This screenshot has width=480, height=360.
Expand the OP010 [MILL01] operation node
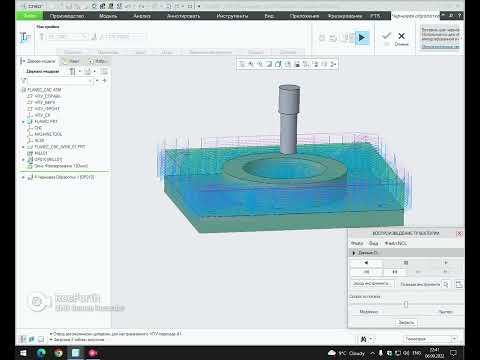[x=23, y=160]
